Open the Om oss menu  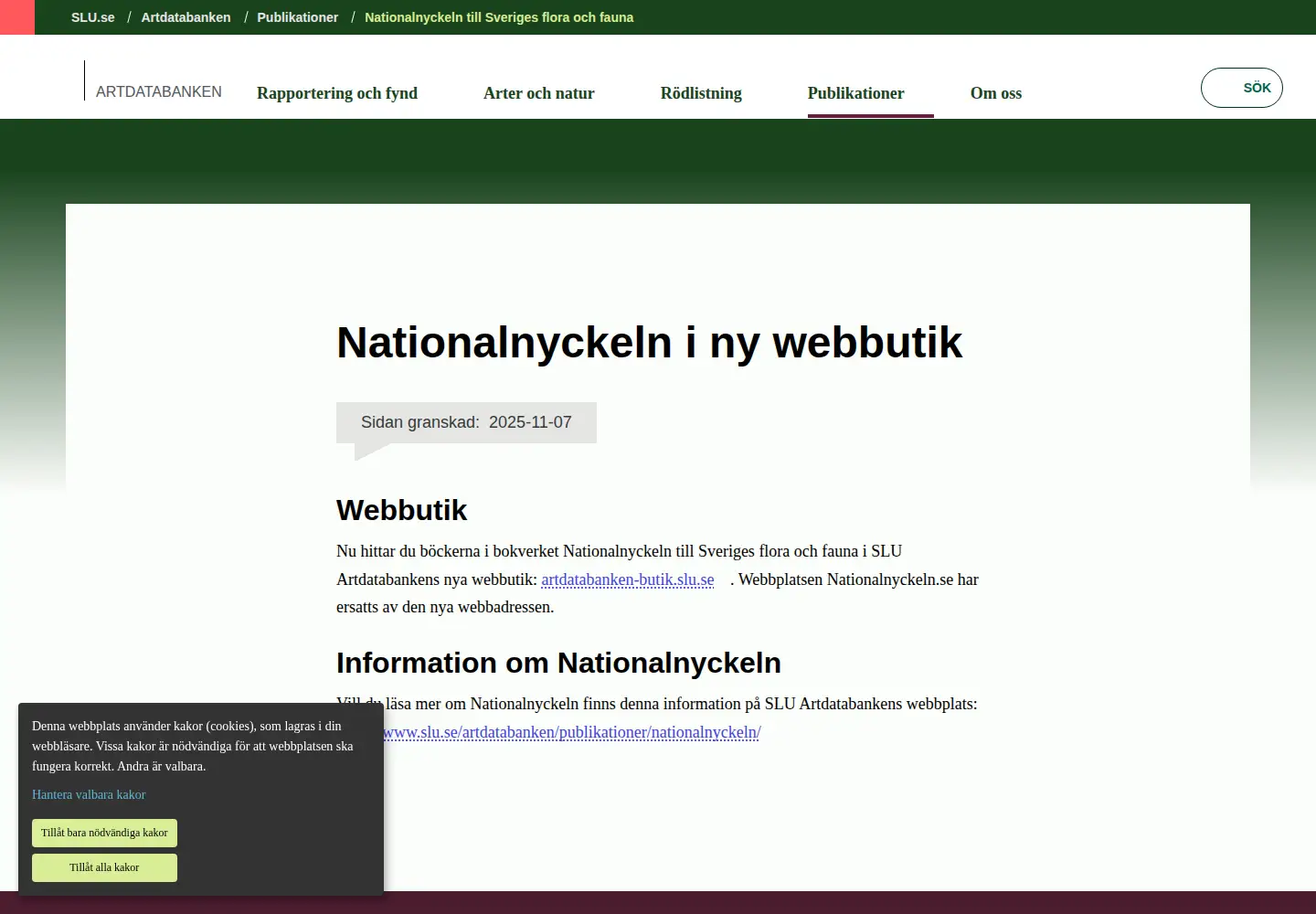[996, 93]
